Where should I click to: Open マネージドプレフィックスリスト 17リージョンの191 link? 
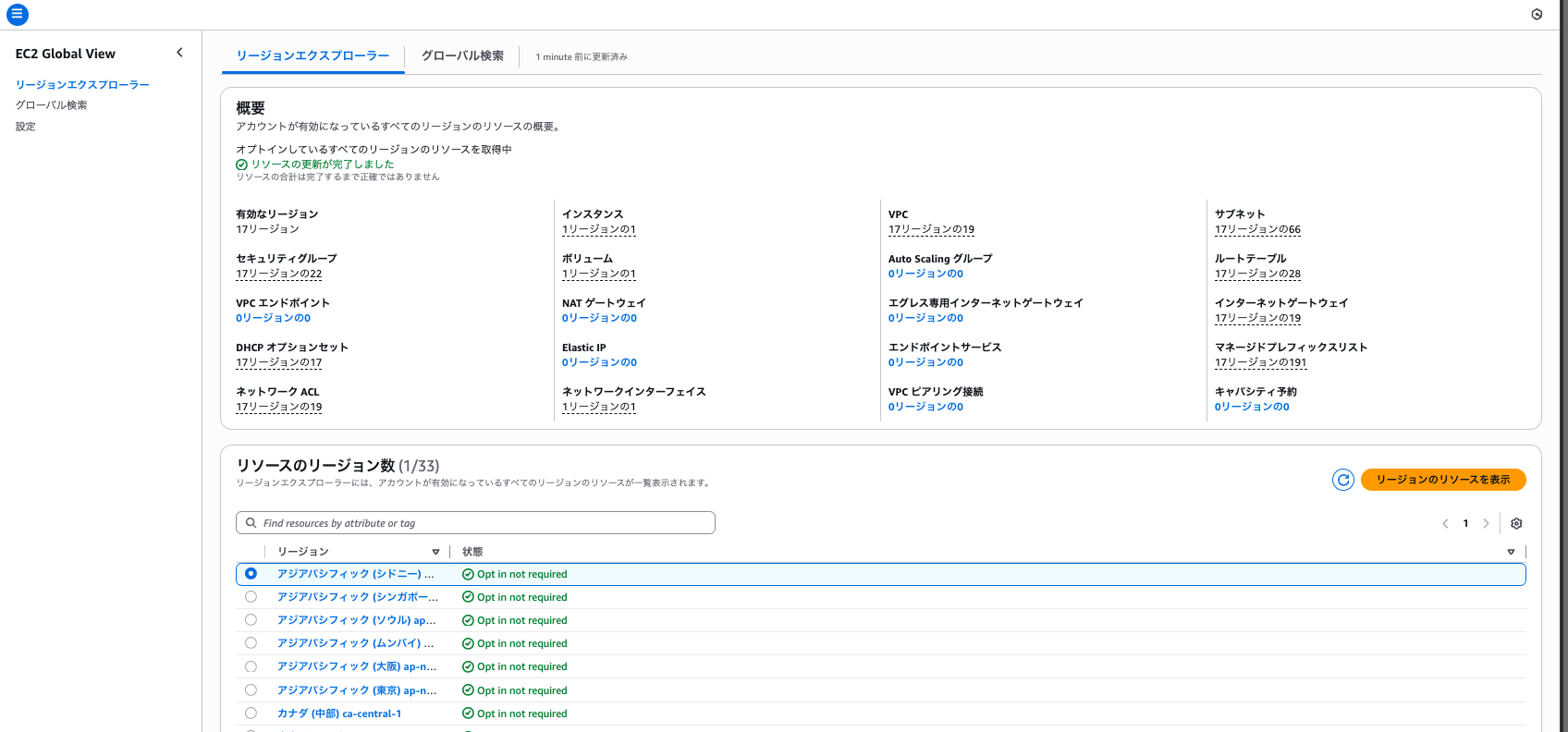point(1260,362)
